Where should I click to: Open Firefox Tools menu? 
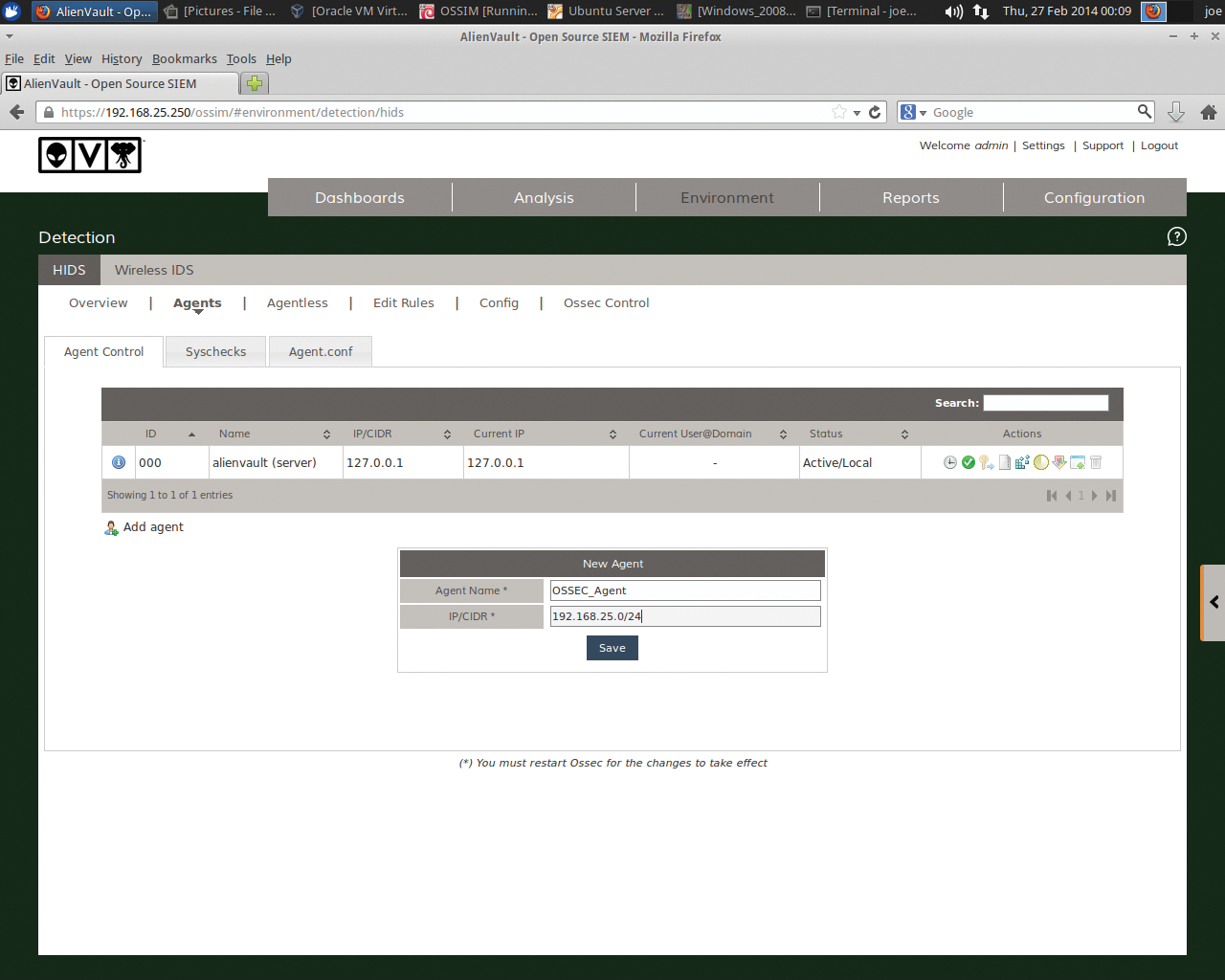point(241,58)
